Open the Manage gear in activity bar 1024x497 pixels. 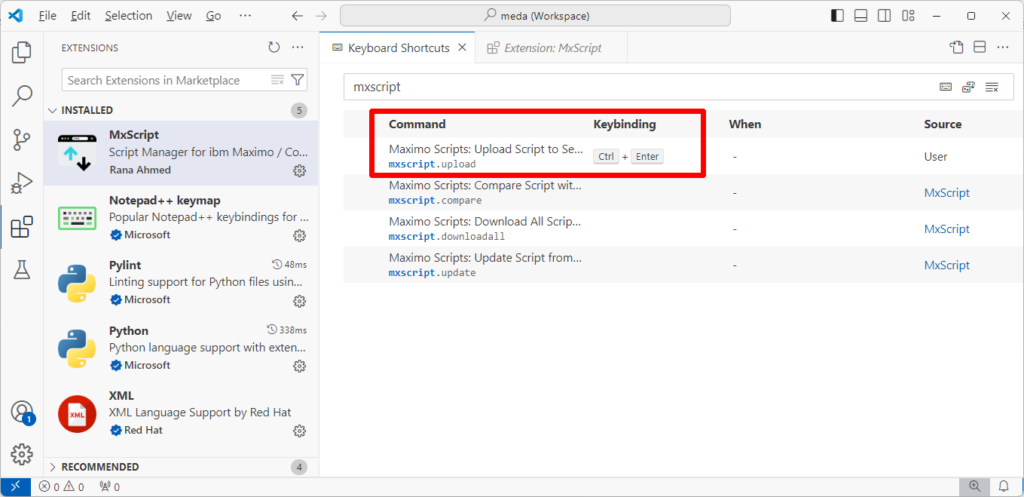pos(22,453)
